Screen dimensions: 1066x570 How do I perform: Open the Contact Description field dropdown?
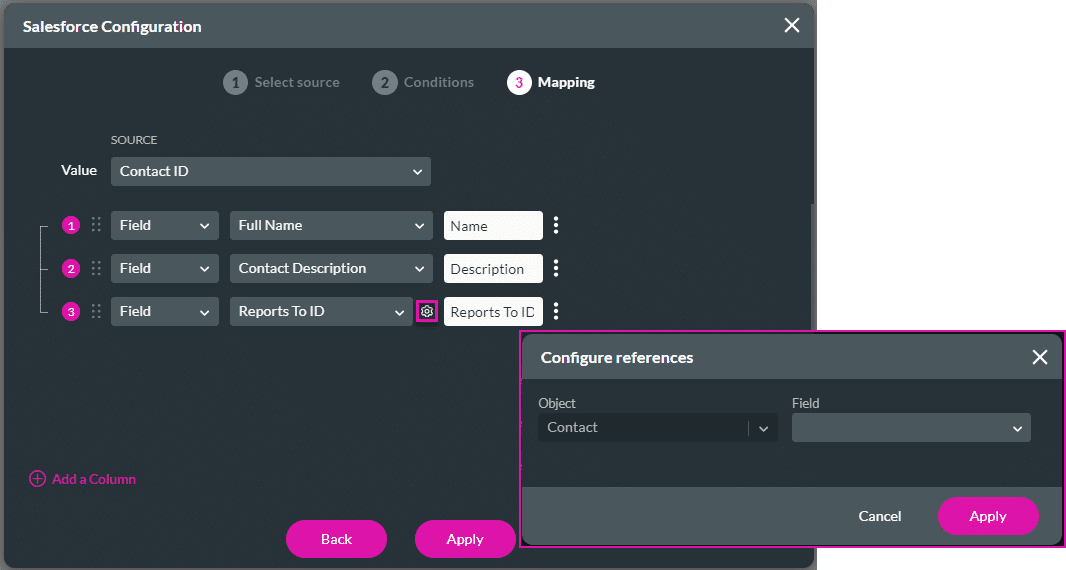(331, 269)
